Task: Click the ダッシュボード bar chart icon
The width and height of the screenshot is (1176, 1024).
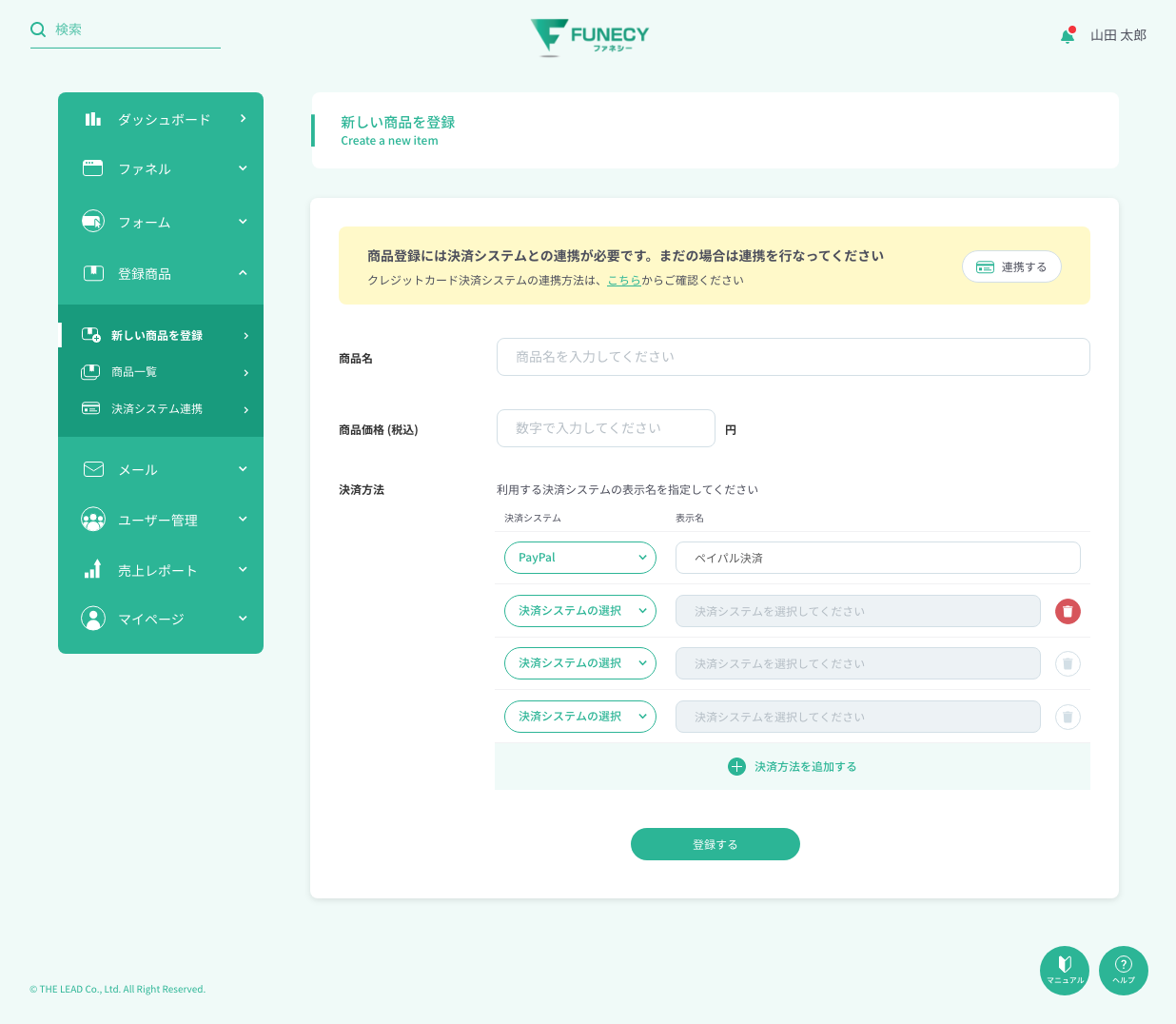Action: (x=92, y=119)
